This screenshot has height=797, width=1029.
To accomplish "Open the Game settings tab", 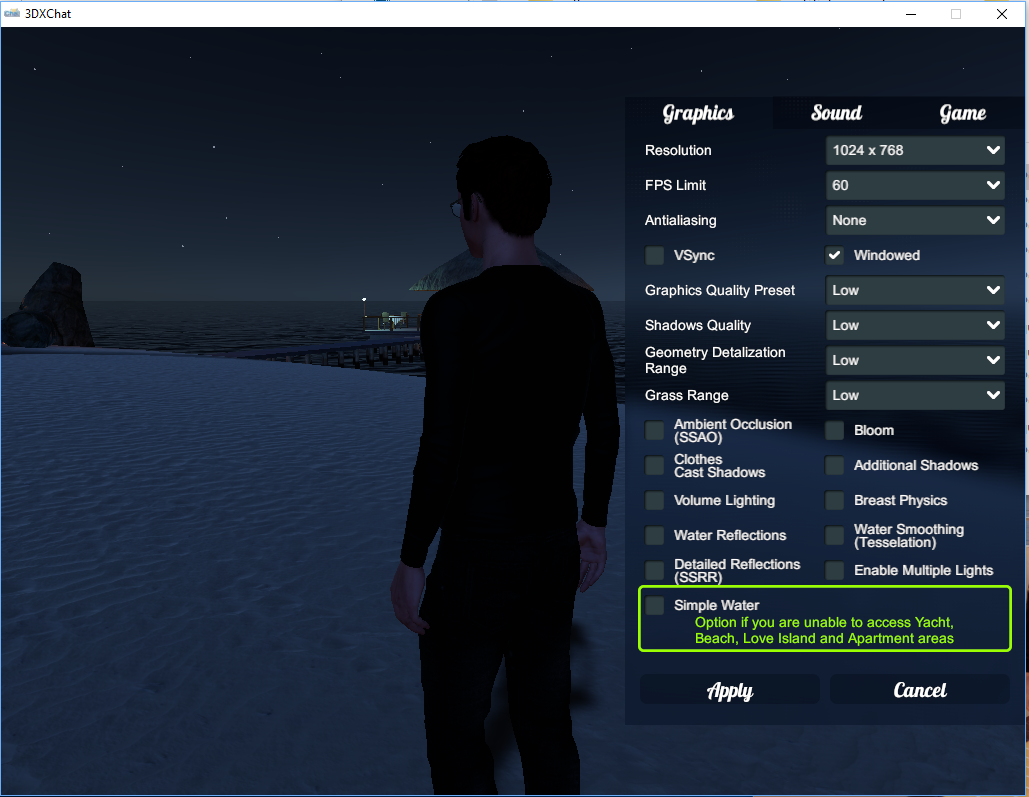I will click(962, 113).
